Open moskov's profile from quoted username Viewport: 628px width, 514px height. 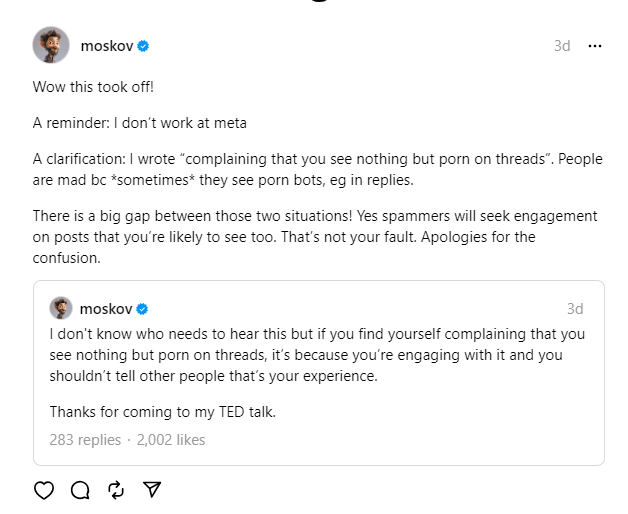tap(107, 308)
